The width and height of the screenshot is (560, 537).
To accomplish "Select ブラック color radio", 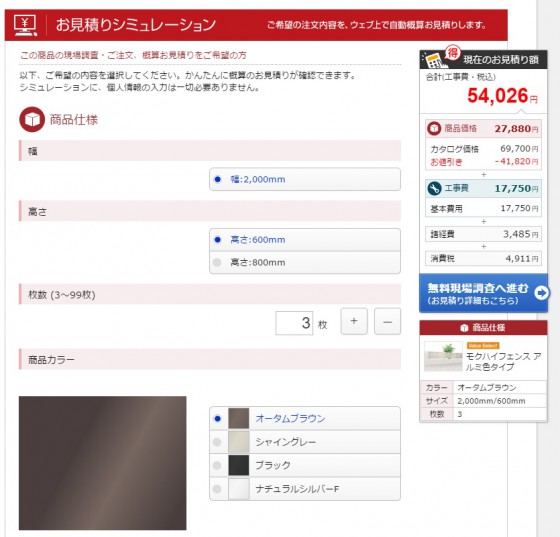I will (217, 465).
